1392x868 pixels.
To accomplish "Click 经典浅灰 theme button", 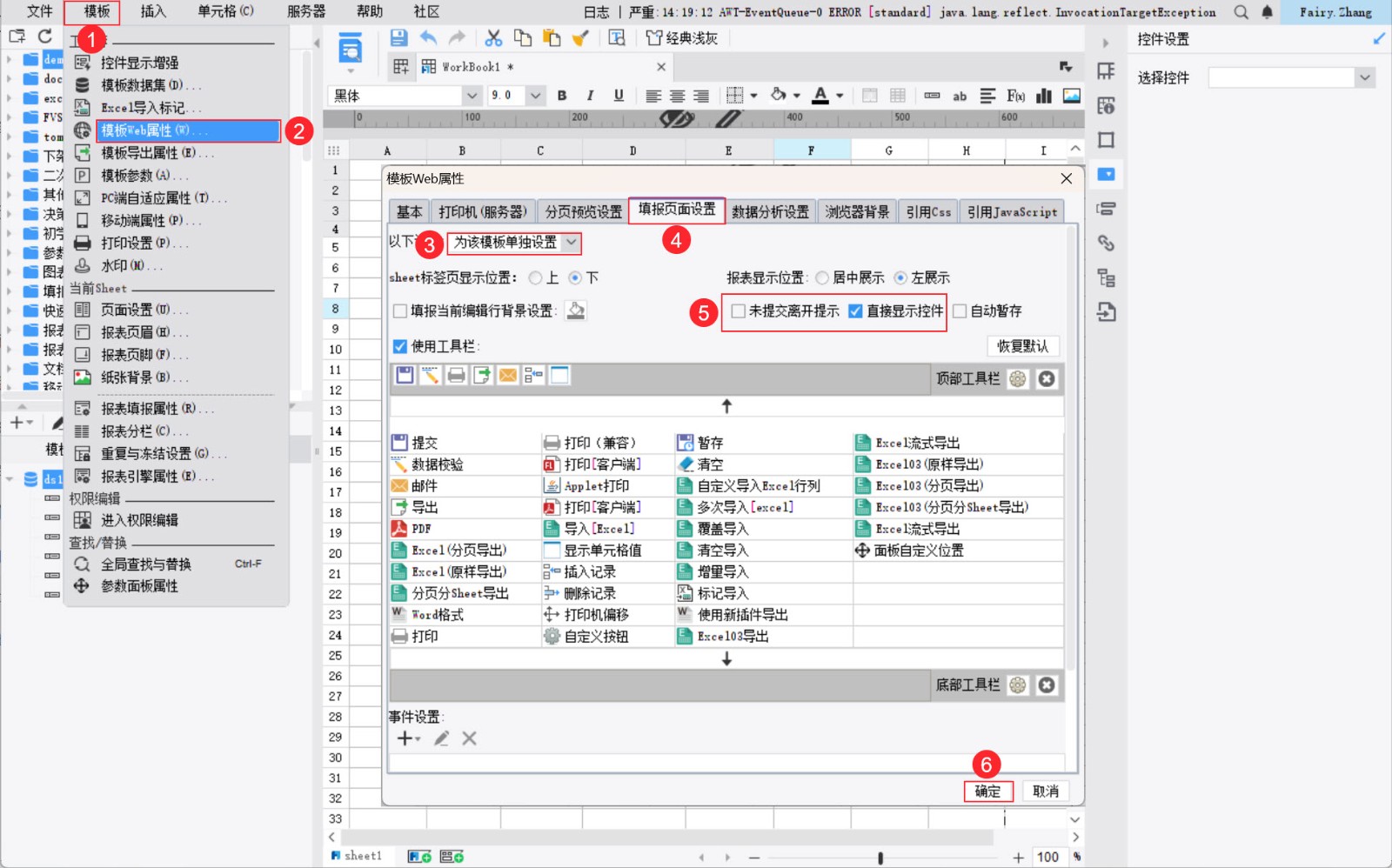I will click(x=682, y=38).
